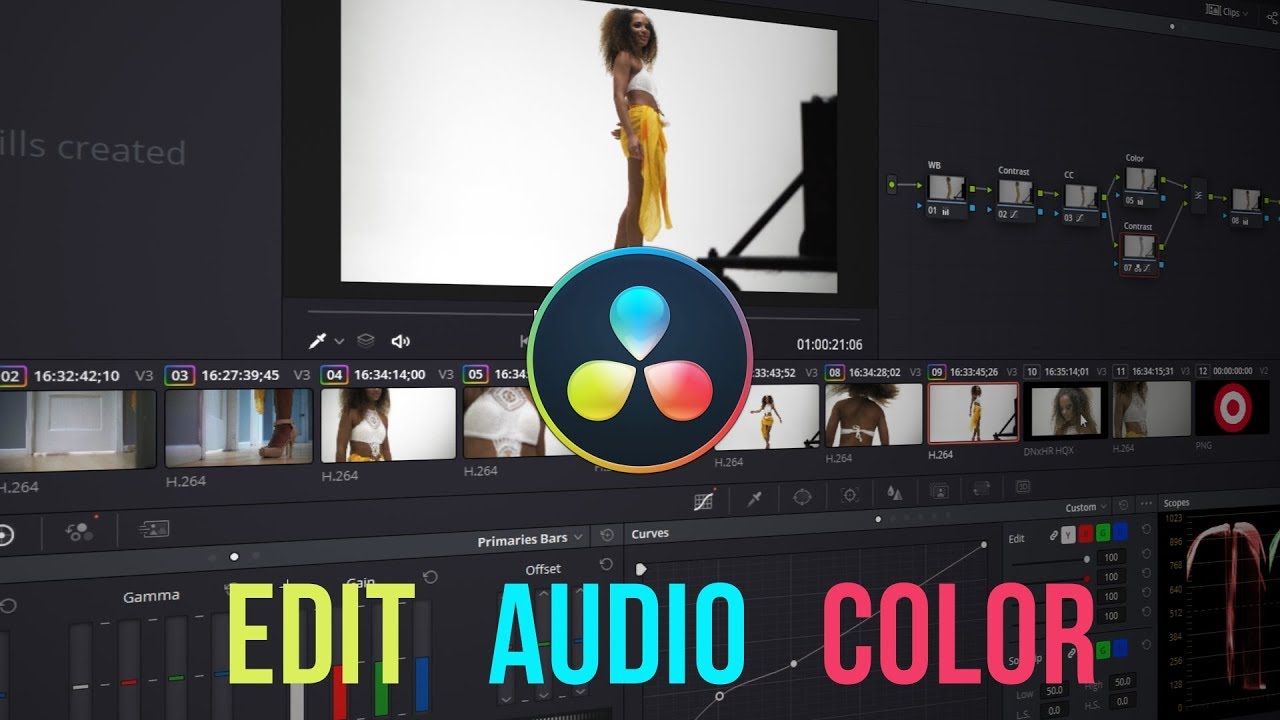
Task: Select the Color node 05
Action: click(1141, 187)
